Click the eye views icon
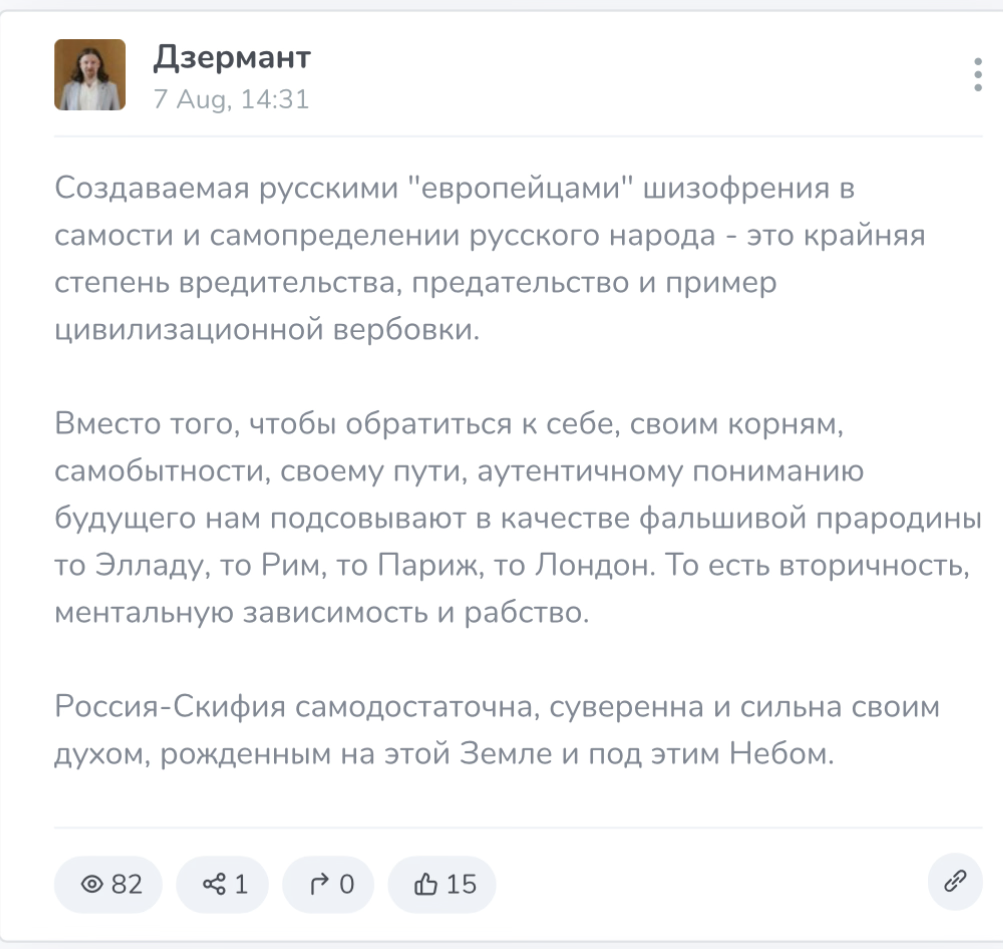This screenshot has height=949, width=1003. point(91,884)
